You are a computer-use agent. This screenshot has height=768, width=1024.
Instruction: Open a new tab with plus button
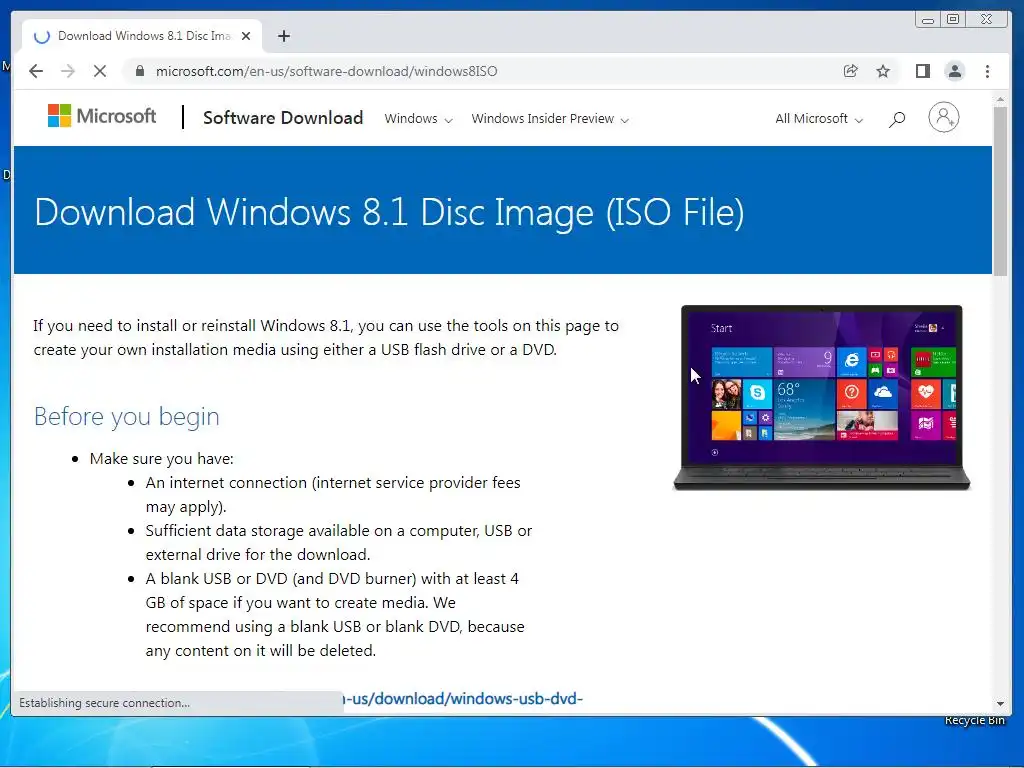tap(283, 36)
